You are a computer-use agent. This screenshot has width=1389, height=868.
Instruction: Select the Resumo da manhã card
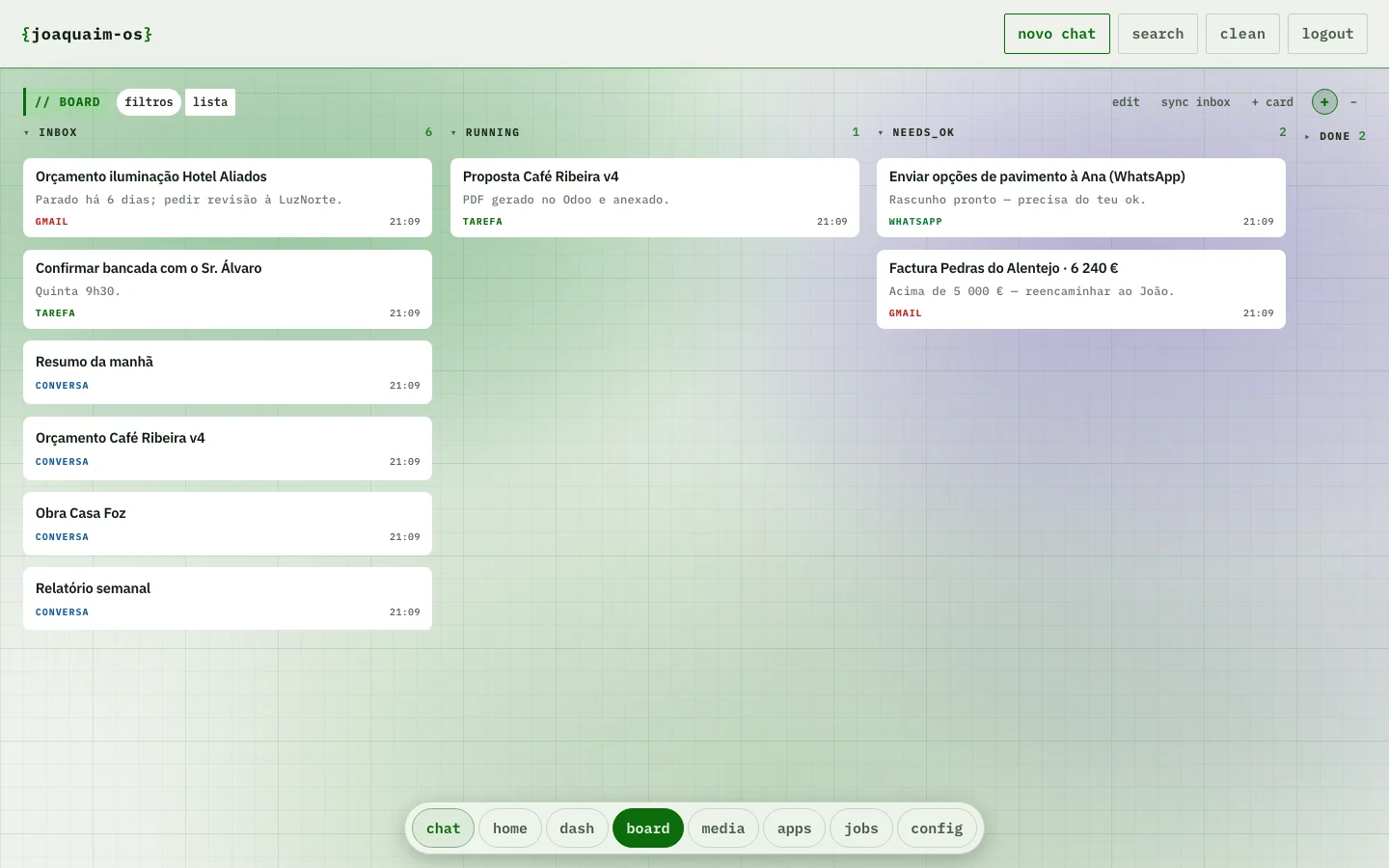[228, 372]
